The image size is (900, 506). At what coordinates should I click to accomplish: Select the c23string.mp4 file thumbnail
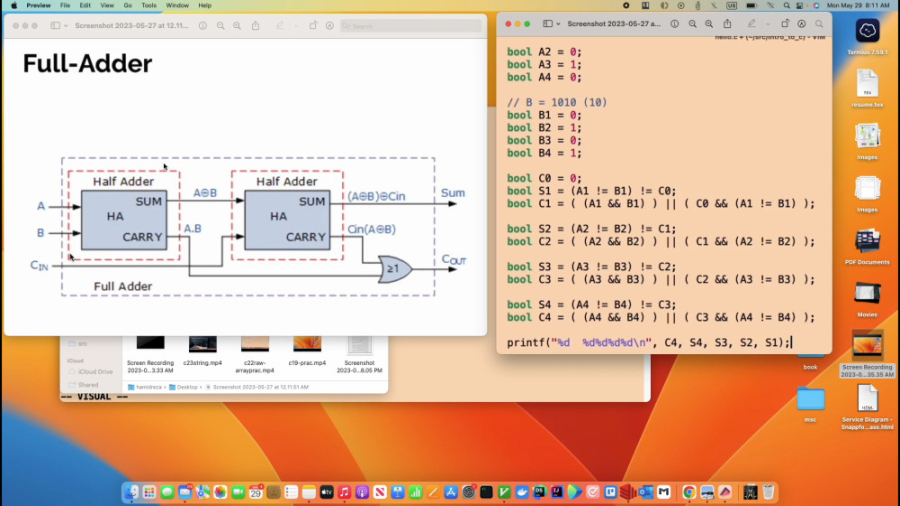(x=202, y=346)
